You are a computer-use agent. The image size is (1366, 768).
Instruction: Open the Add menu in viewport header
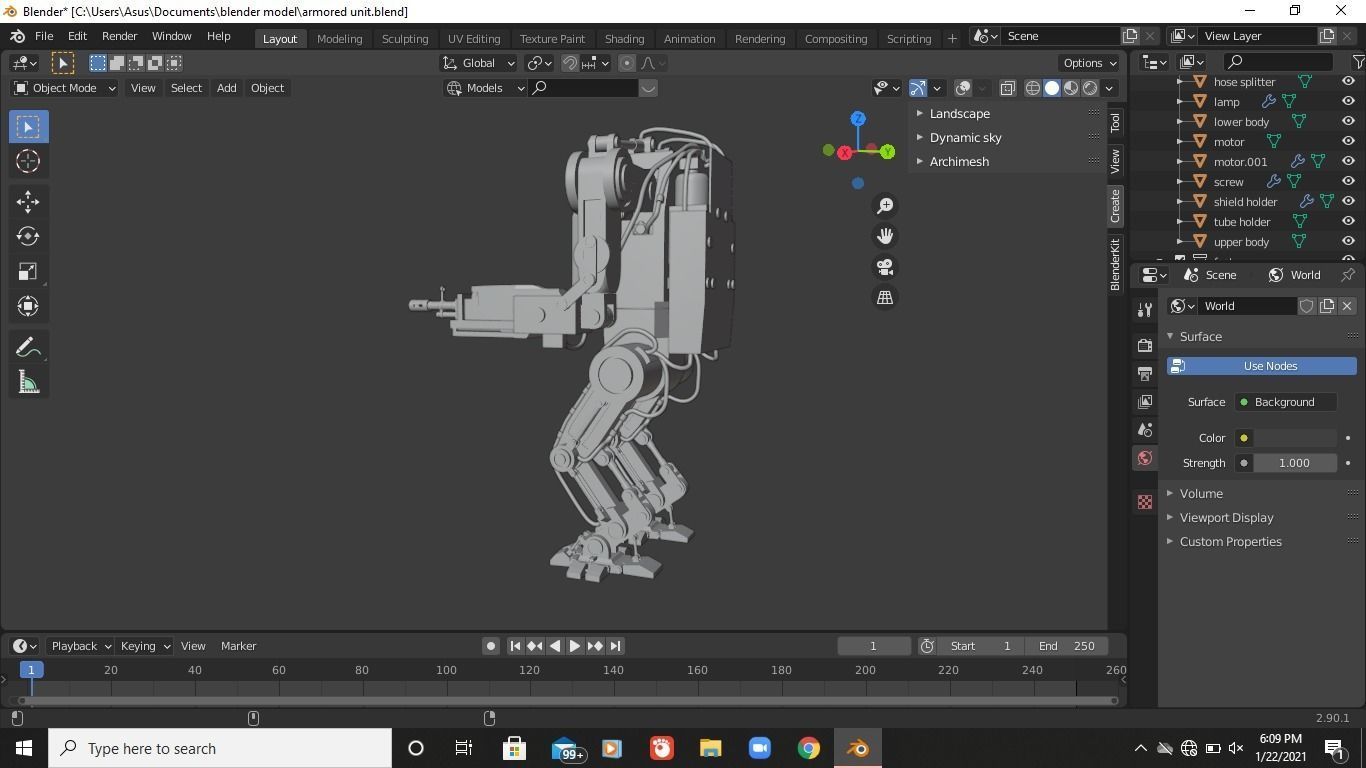(226, 88)
